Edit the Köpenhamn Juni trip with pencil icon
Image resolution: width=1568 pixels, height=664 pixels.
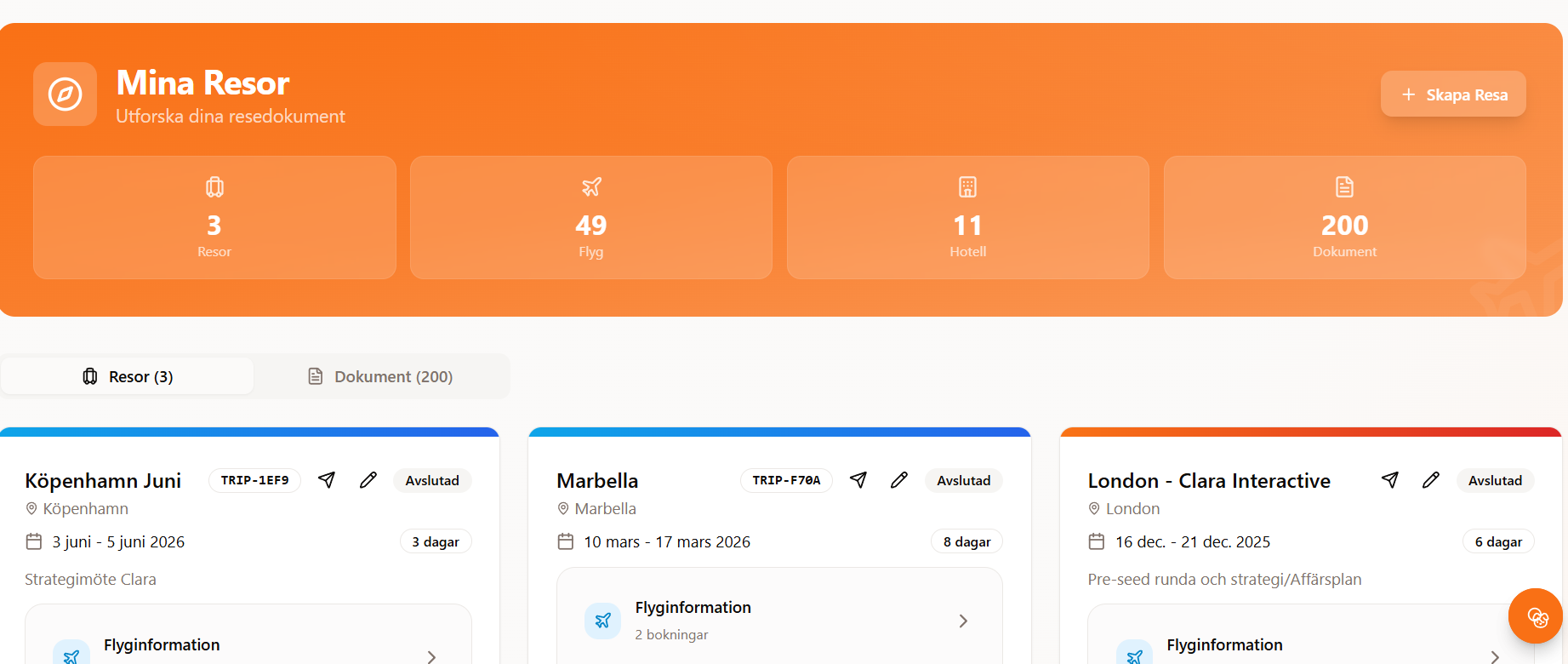tap(368, 480)
